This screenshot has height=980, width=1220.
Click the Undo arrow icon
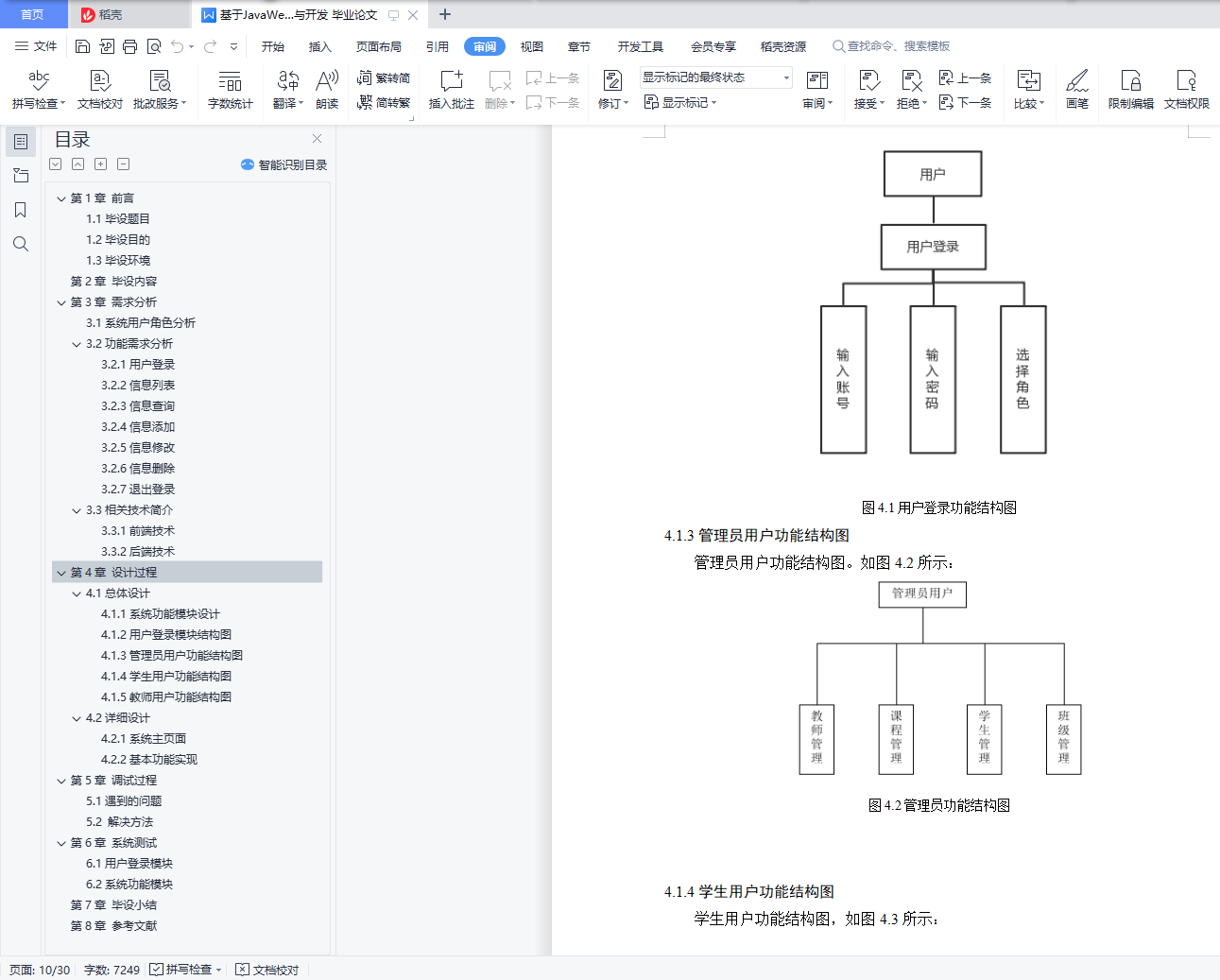pyautogui.click(x=177, y=46)
